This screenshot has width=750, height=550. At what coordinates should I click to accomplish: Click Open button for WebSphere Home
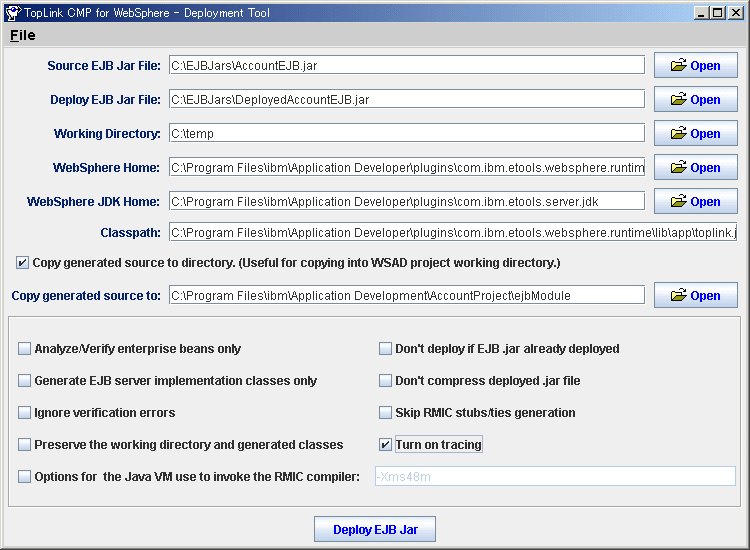(x=695, y=167)
